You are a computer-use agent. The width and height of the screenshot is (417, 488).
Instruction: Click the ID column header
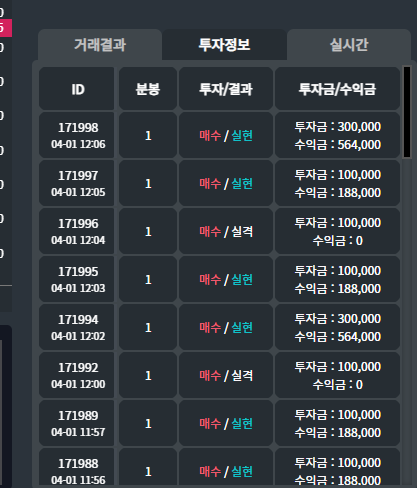tap(77, 89)
